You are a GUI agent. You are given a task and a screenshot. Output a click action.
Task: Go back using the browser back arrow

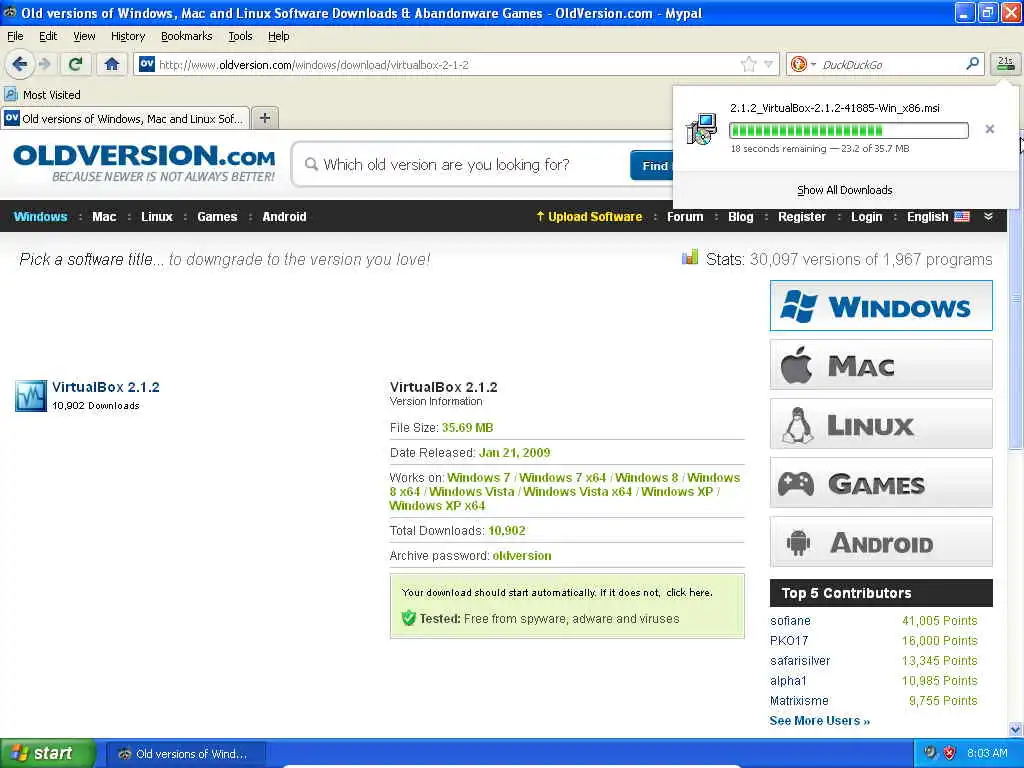pyautogui.click(x=20, y=64)
